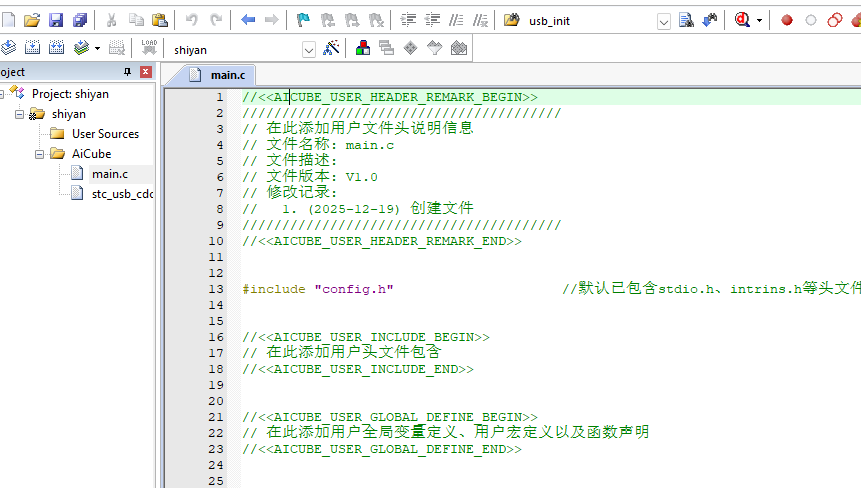
Task: Insert a breakpoint with red dot
Action: pyautogui.click(x=787, y=20)
